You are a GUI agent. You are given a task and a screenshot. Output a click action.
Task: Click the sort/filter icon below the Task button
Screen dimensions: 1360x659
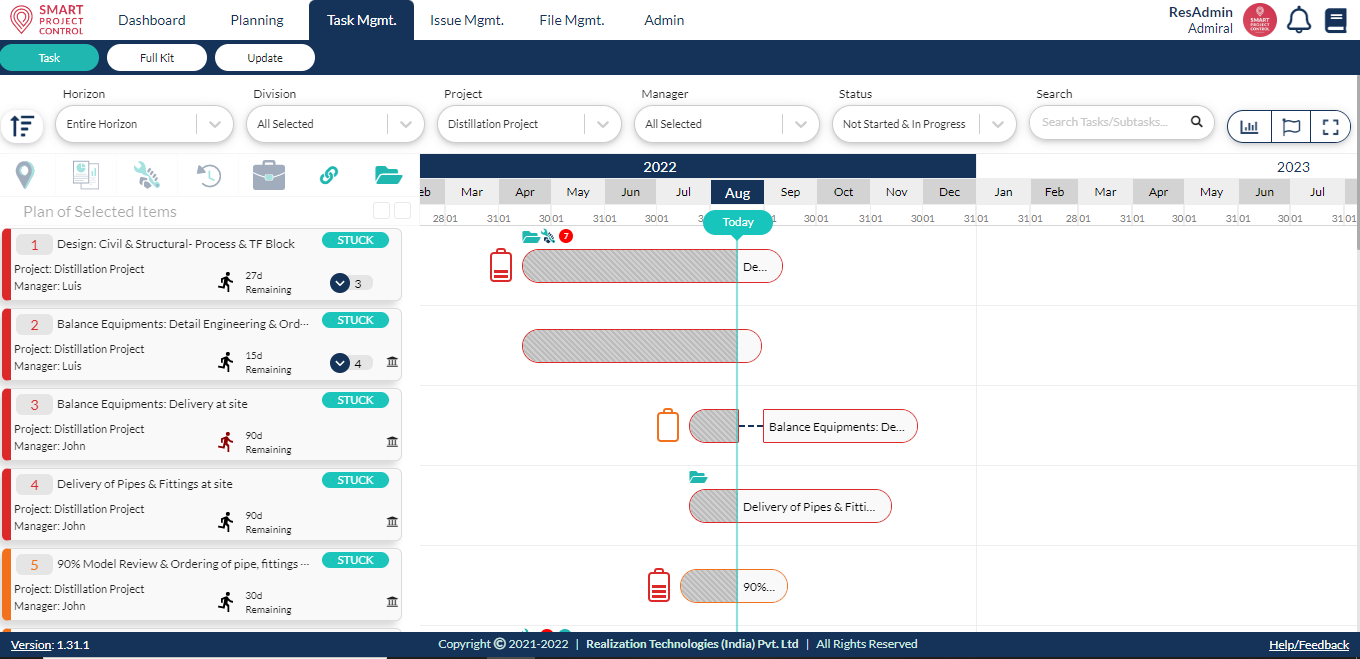23,125
